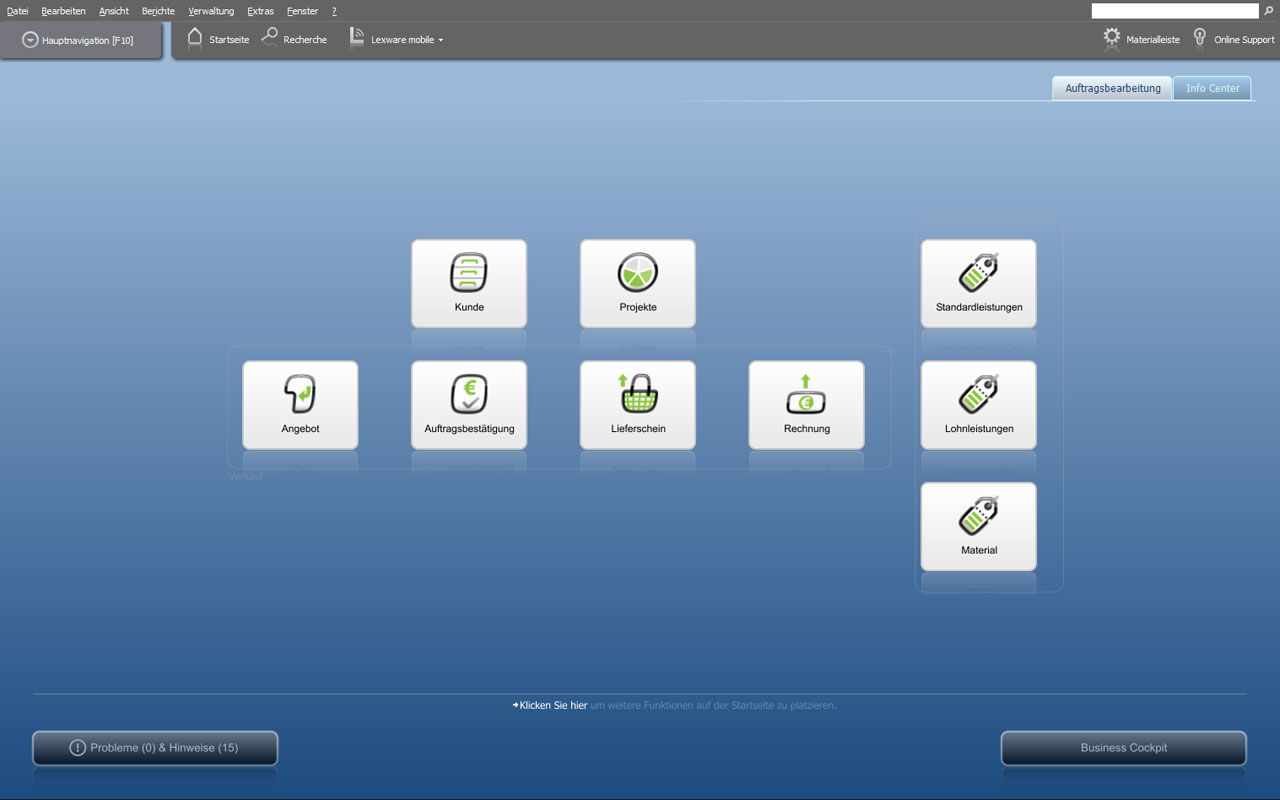Viewport: 1280px width, 800px height.
Task: Switch to the Auftragsbearbeitung tab
Action: click(x=1112, y=88)
